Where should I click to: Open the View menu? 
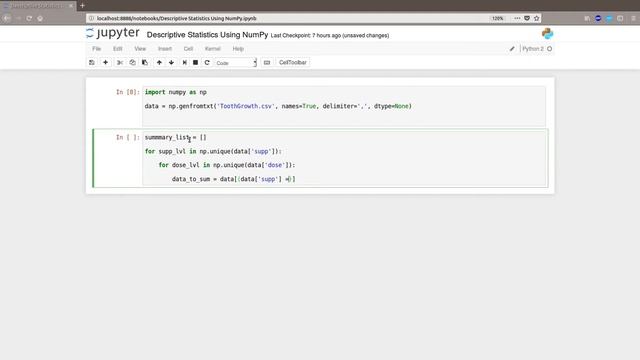pos(140,49)
